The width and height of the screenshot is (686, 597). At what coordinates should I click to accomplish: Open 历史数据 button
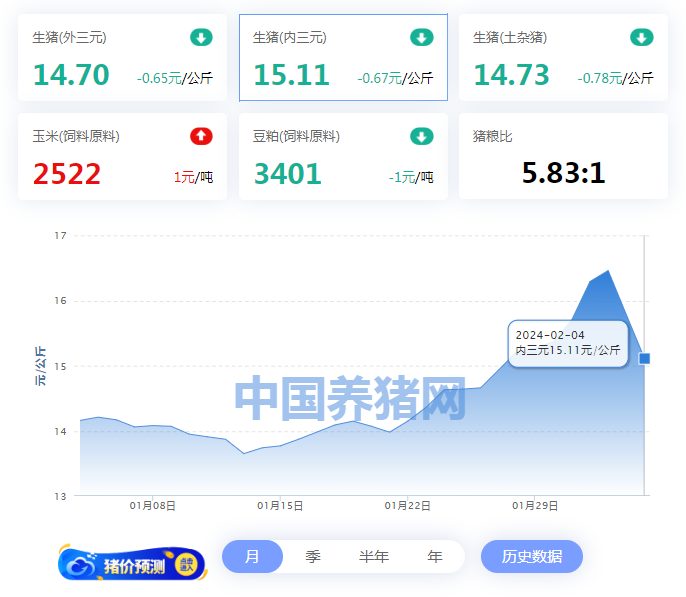click(x=531, y=557)
